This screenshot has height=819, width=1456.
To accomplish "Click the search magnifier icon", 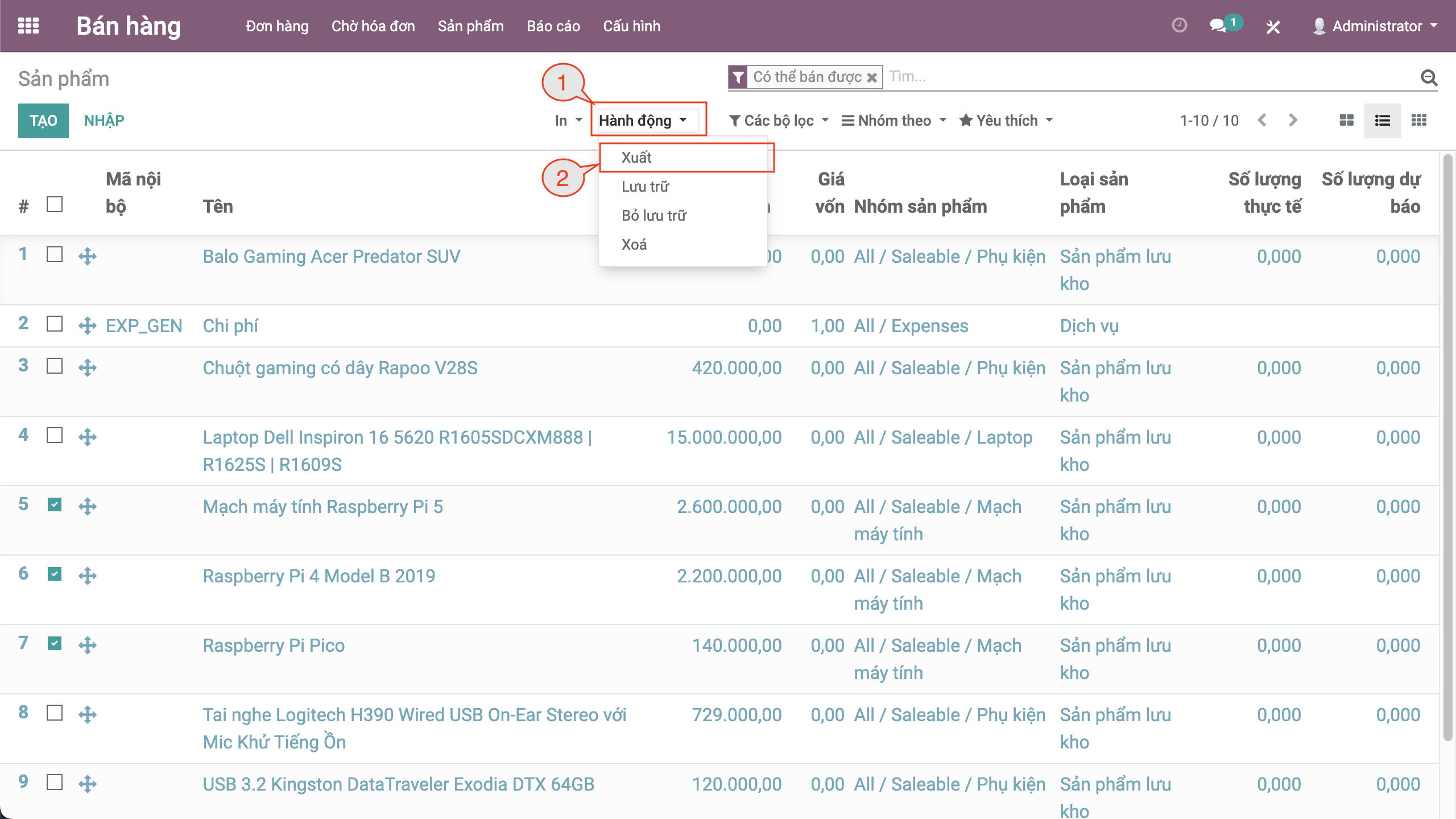I will 1429,77.
